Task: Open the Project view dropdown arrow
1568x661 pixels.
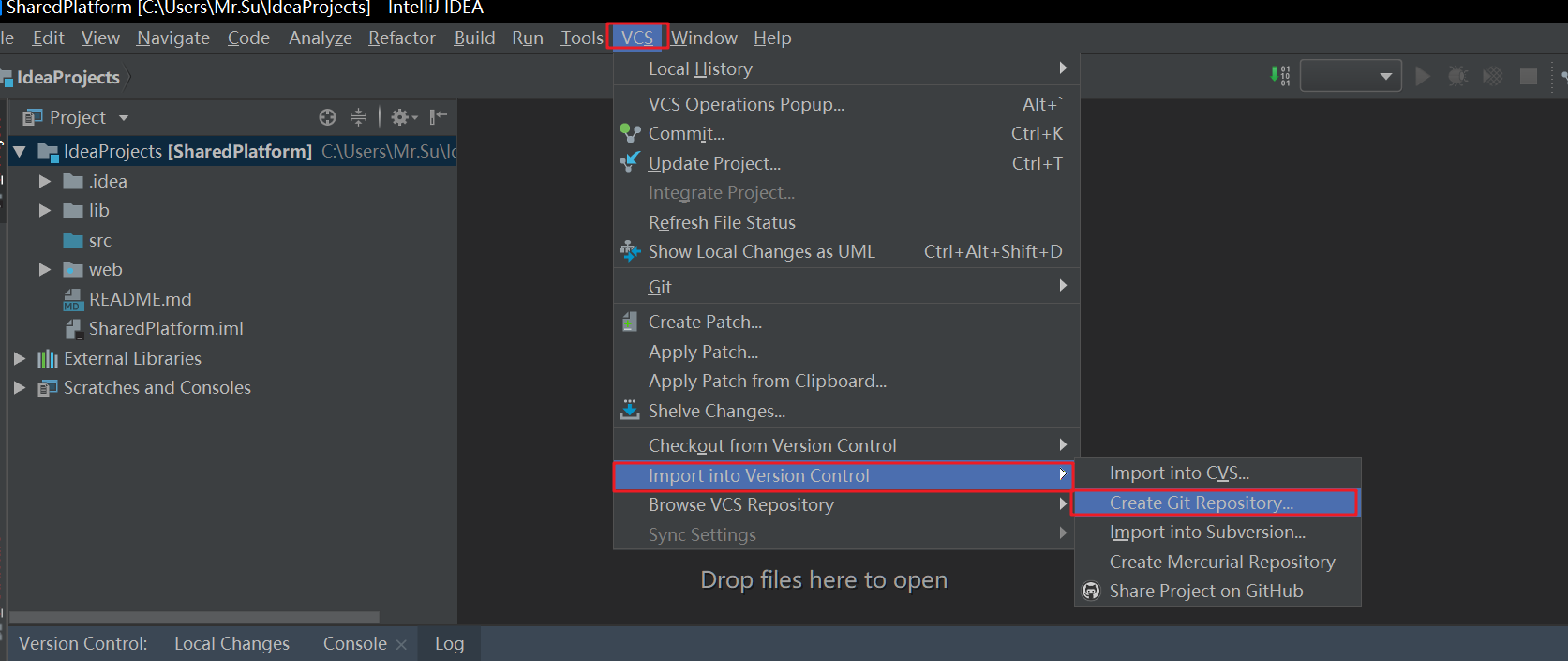Action: [123, 118]
